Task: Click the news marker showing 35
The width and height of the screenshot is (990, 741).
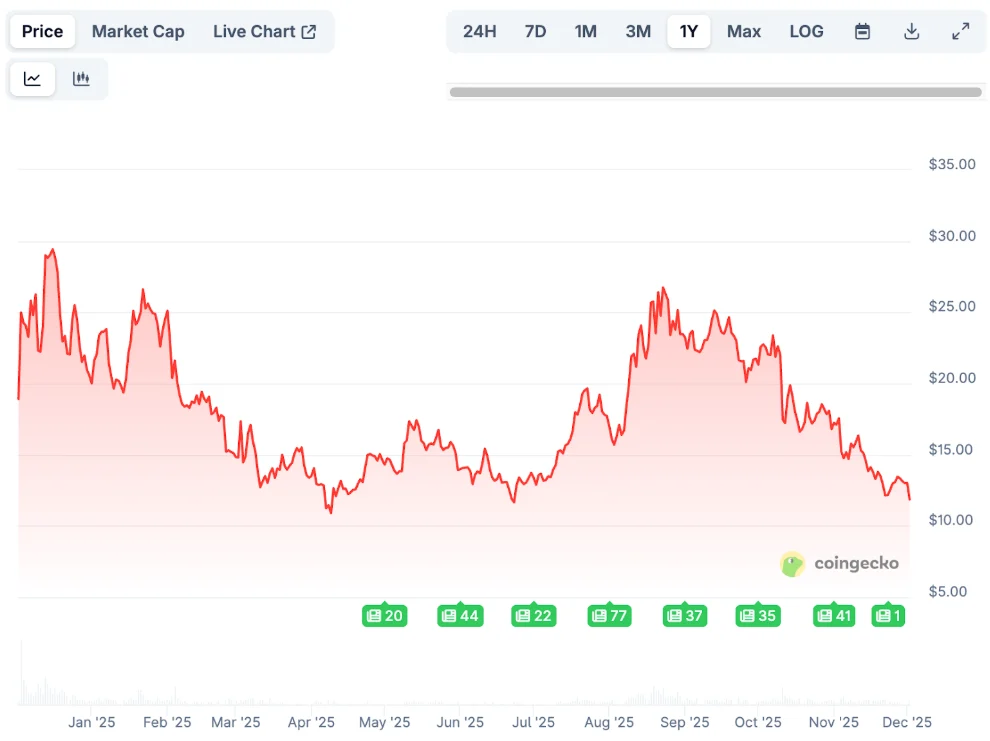Action: coord(758,616)
